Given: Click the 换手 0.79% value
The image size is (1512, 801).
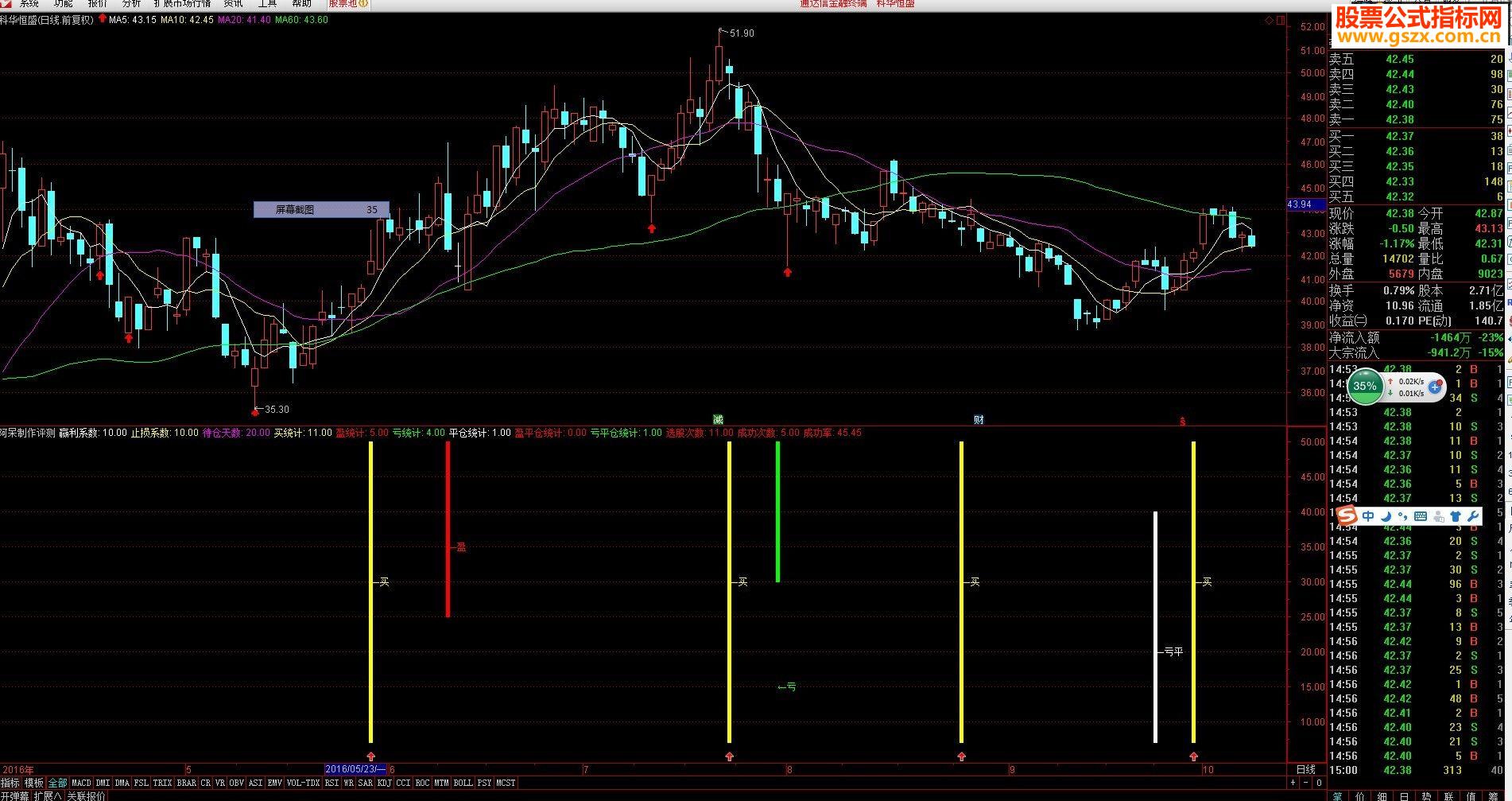Looking at the screenshot, I should 1398,290.
